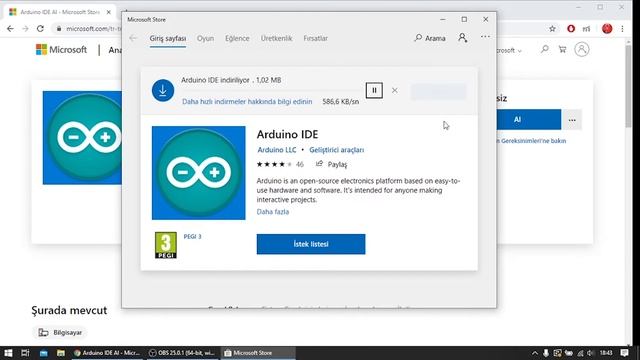Image resolution: width=640 pixels, height=360 pixels.
Task: Open Task View on the taskbar
Action: [25, 353]
